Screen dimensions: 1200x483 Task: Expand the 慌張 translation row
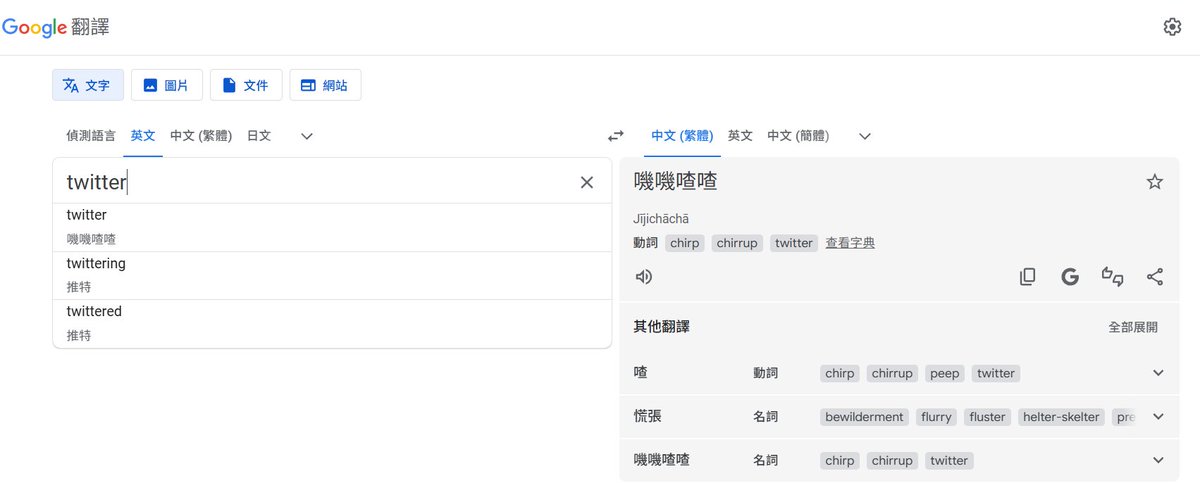pyautogui.click(x=1158, y=417)
